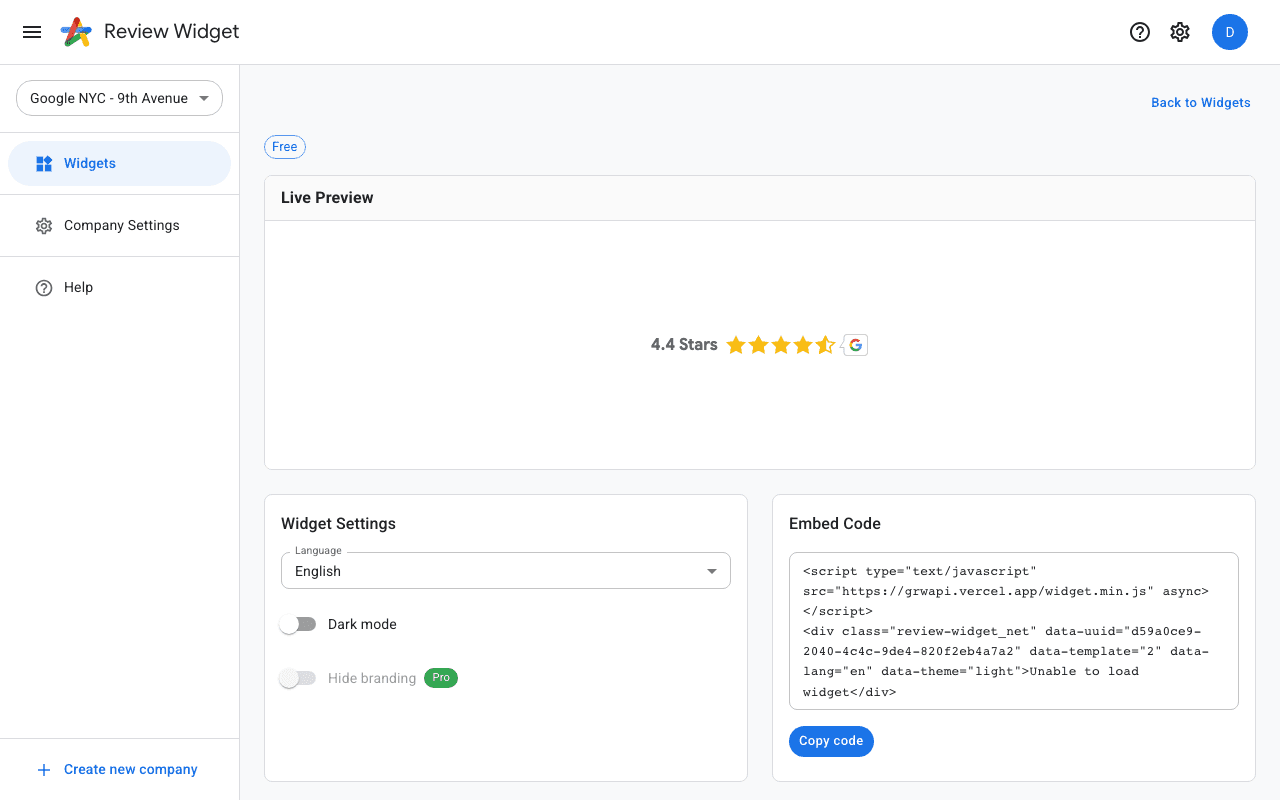The image size is (1280, 800).
Task: Click the settings gear icon in the header
Action: pos(1180,32)
